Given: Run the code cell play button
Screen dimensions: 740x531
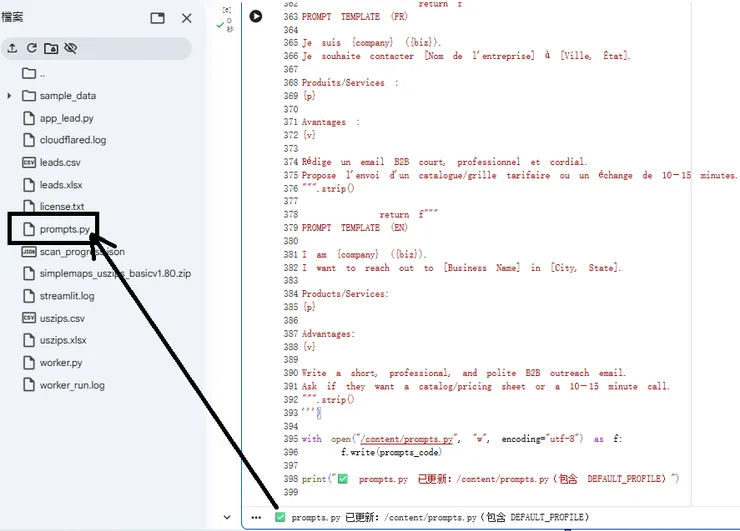Looking at the screenshot, I should (255, 16).
